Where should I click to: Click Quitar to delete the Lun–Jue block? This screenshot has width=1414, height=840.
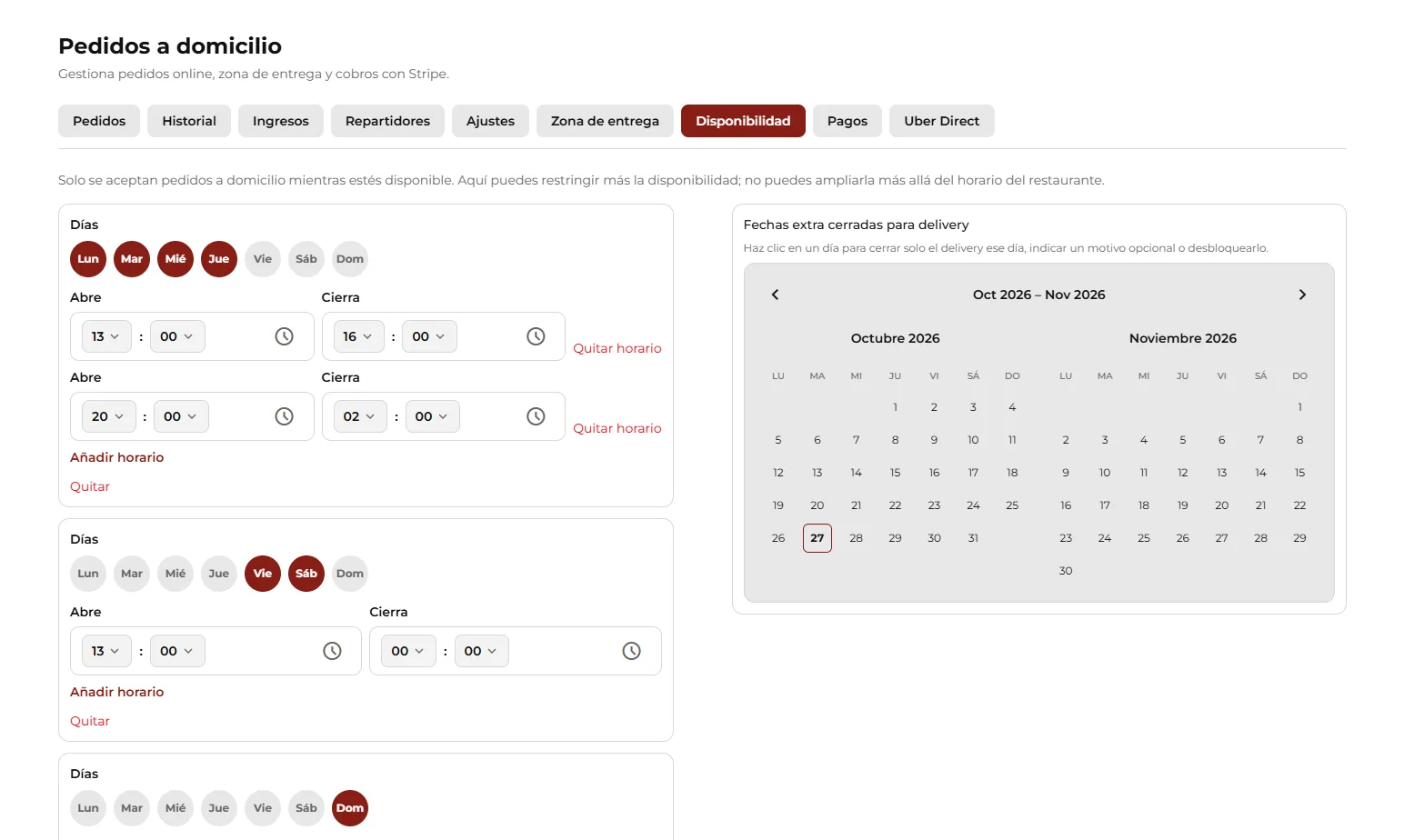pos(90,486)
